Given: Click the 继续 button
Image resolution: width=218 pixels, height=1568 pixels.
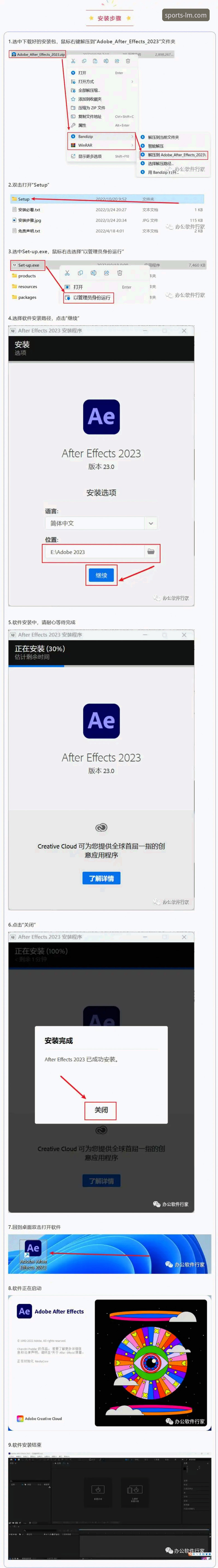Looking at the screenshot, I should [x=101, y=575].
